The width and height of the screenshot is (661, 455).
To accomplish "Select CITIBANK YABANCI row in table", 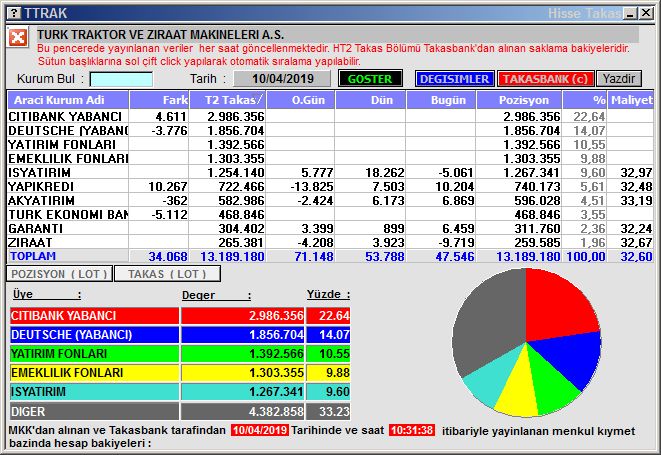I will 330,116.
